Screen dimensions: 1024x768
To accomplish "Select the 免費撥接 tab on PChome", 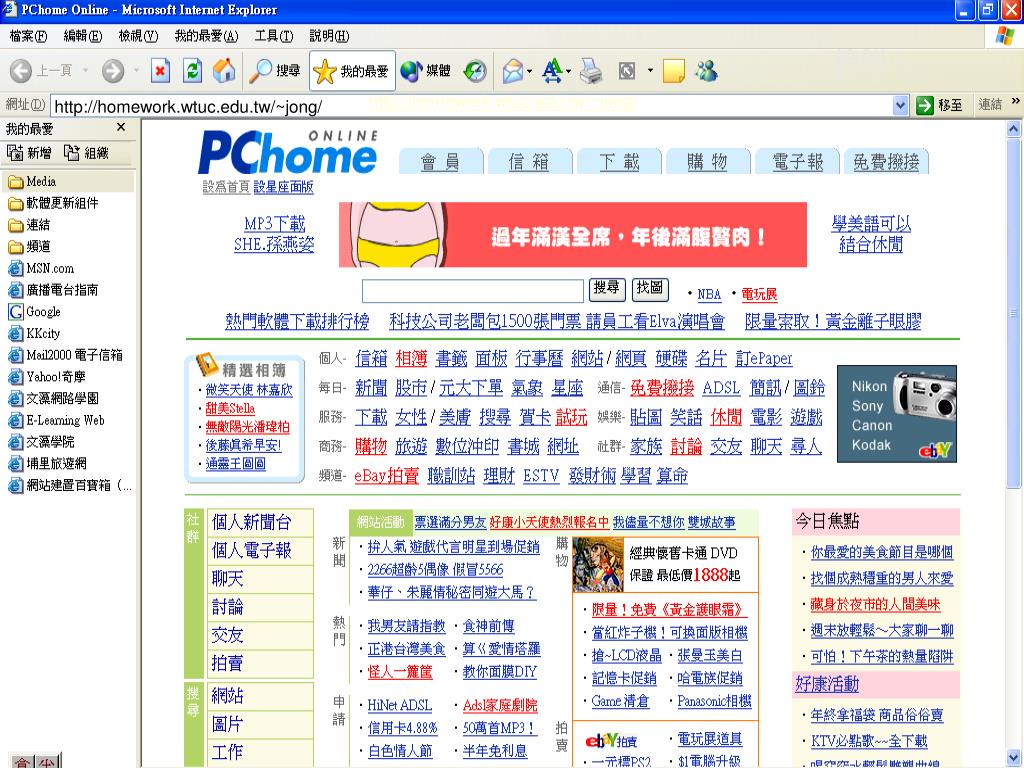I will coord(886,161).
